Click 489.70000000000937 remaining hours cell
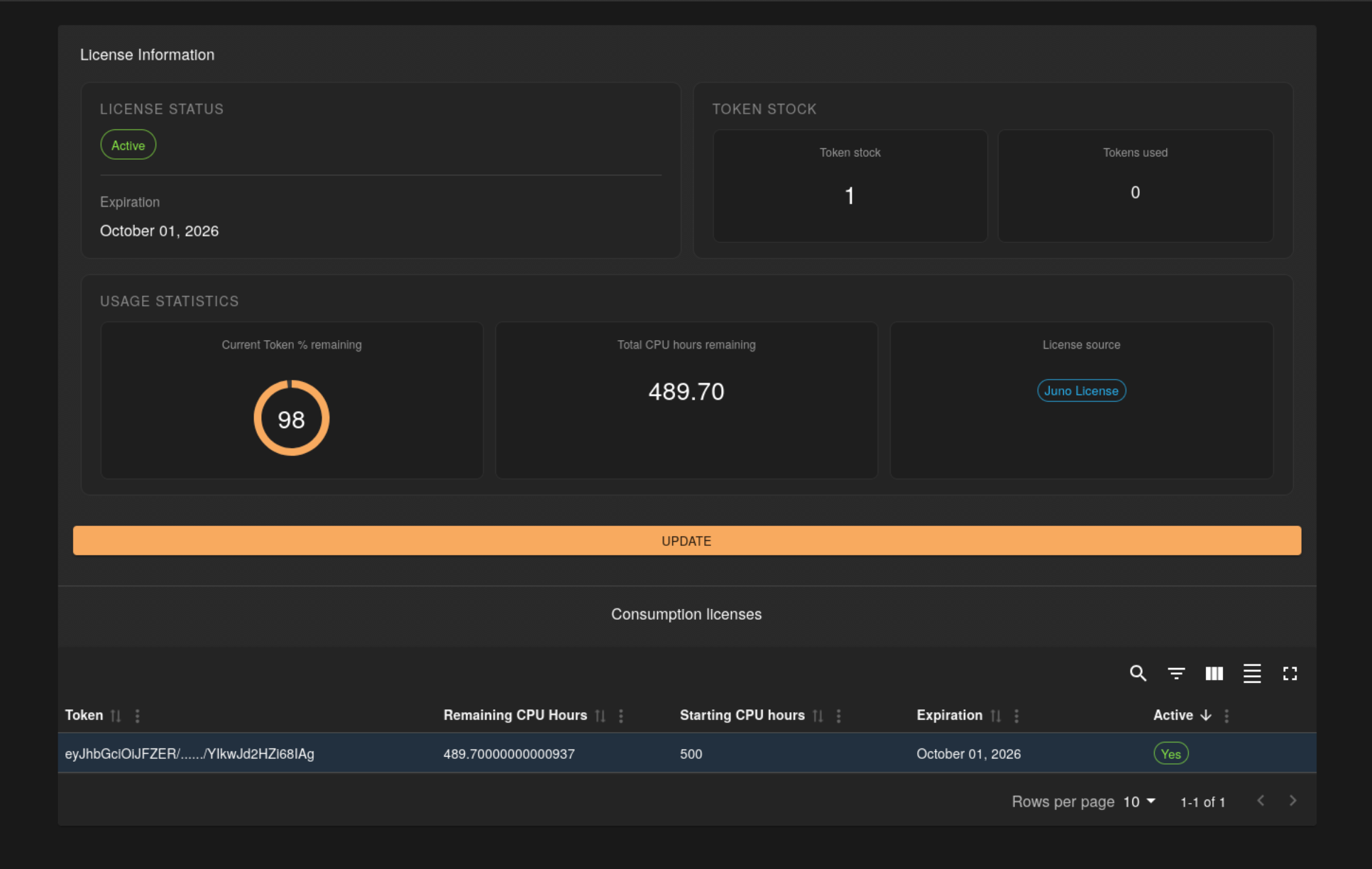 coord(509,754)
